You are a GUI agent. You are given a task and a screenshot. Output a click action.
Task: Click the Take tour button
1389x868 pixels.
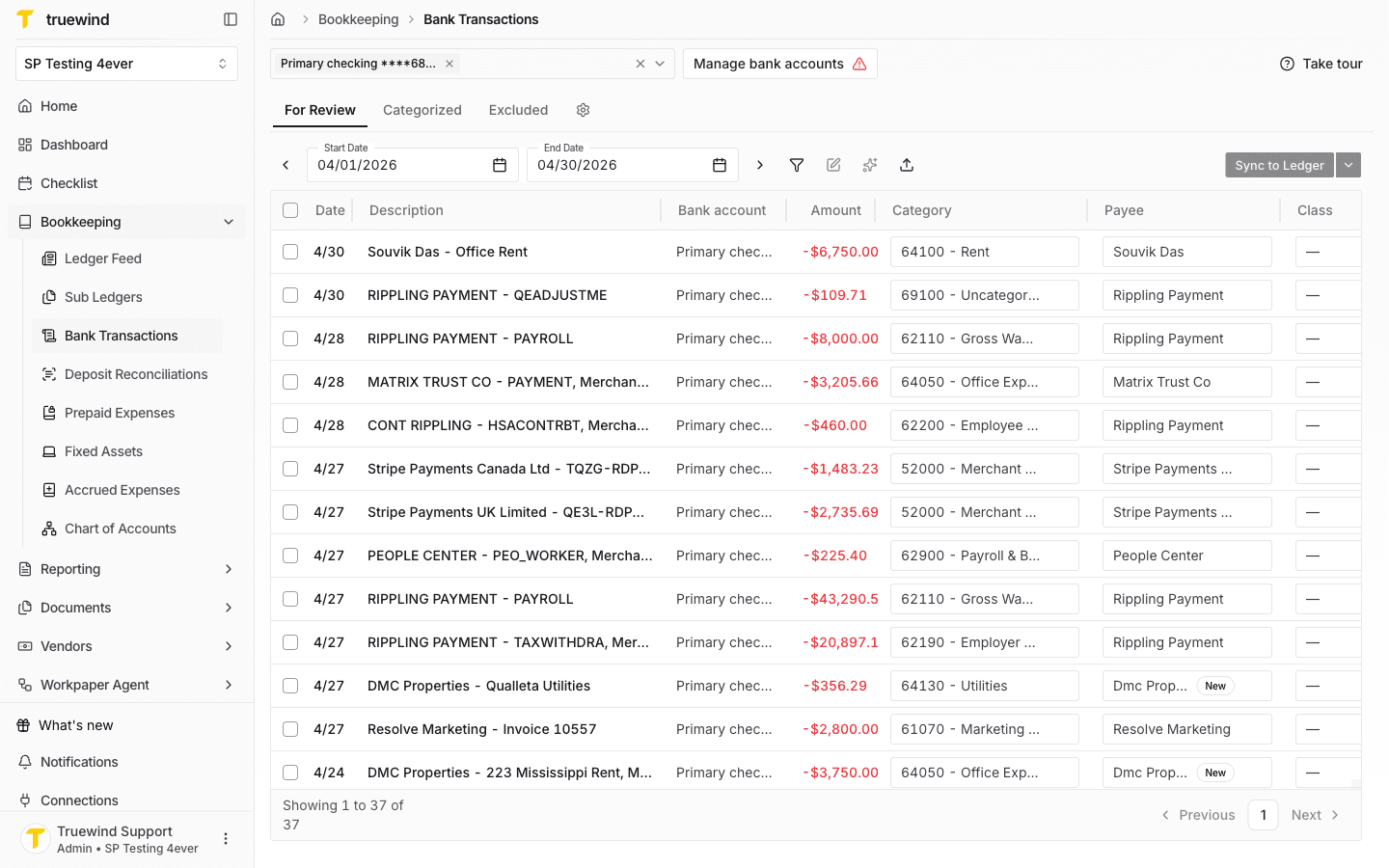click(x=1321, y=64)
